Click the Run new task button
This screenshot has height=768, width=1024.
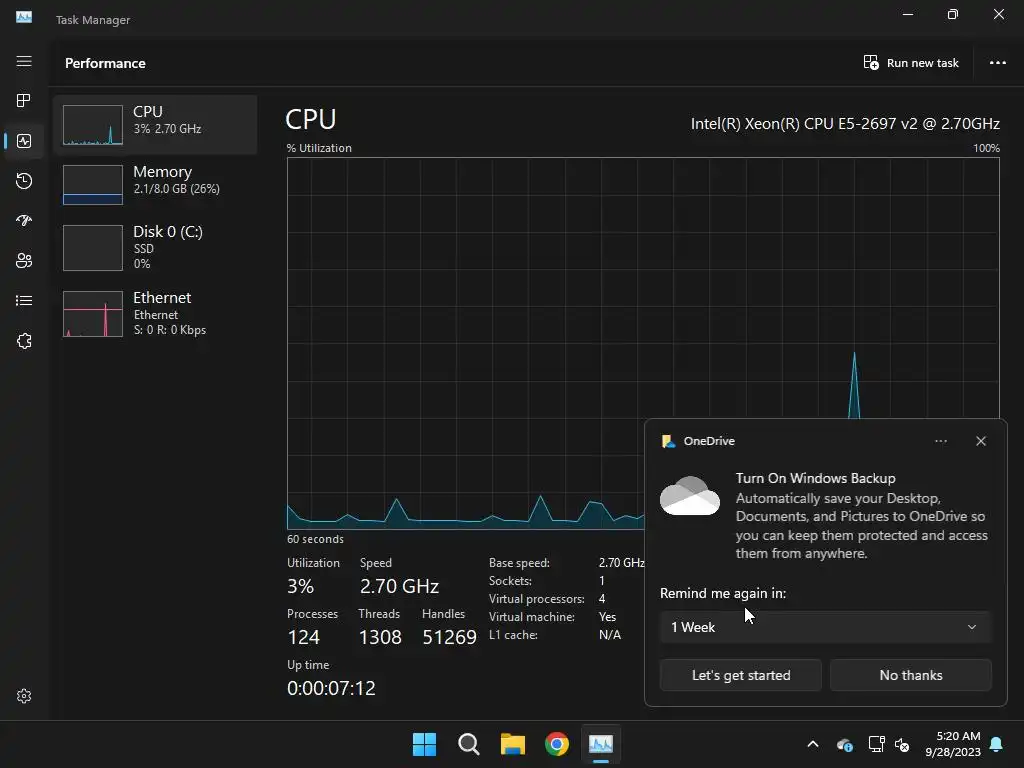tap(911, 63)
